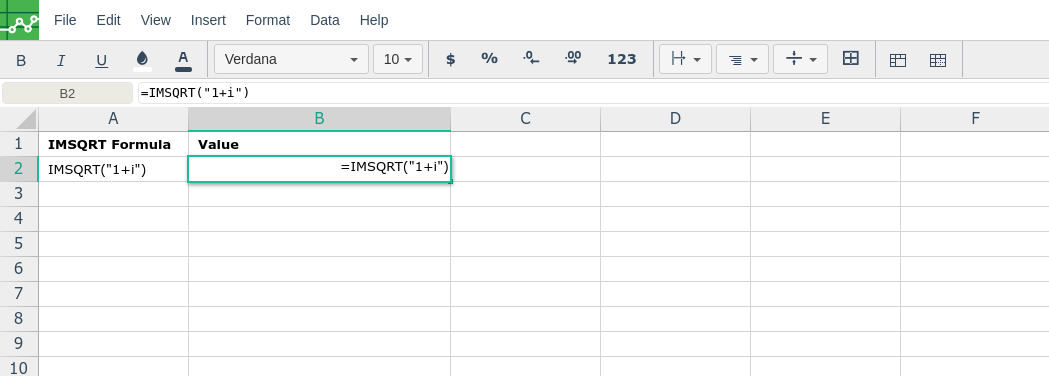Image resolution: width=1049 pixels, height=376 pixels.
Task: Increase decimal places
Action: [x=573, y=59]
